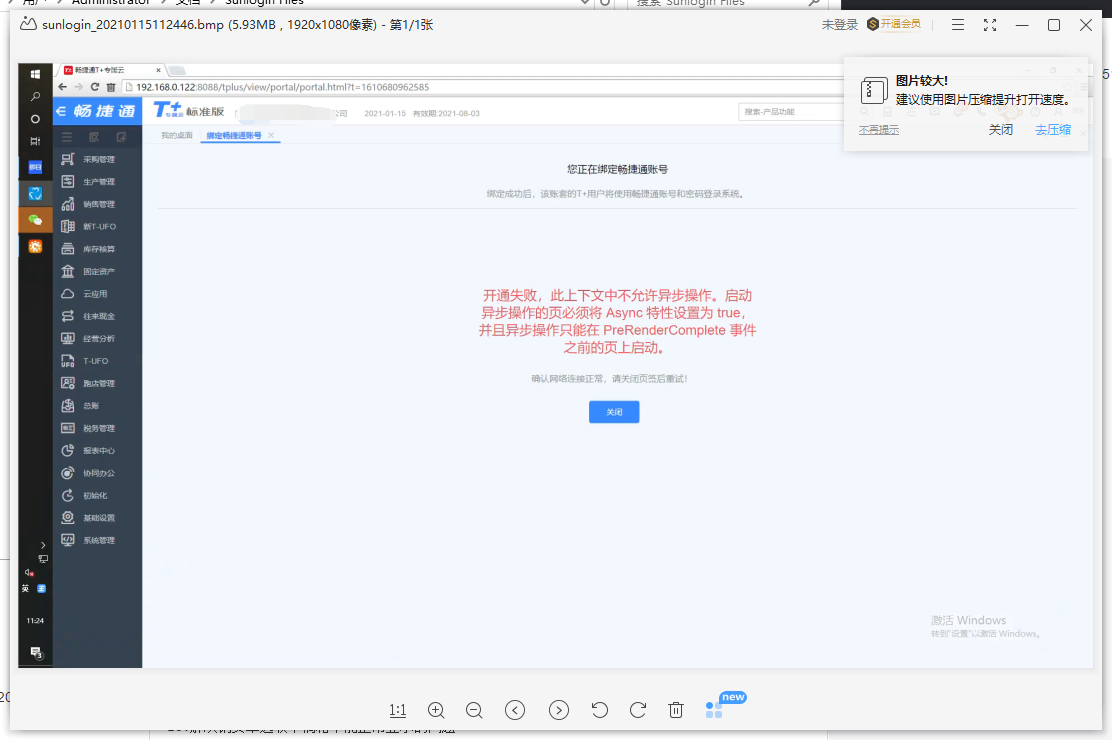Image resolution: width=1112 pixels, height=740 pixels.
Task: Select 经营分析 in the pictured sidebar
Action: tap(98, 338)
